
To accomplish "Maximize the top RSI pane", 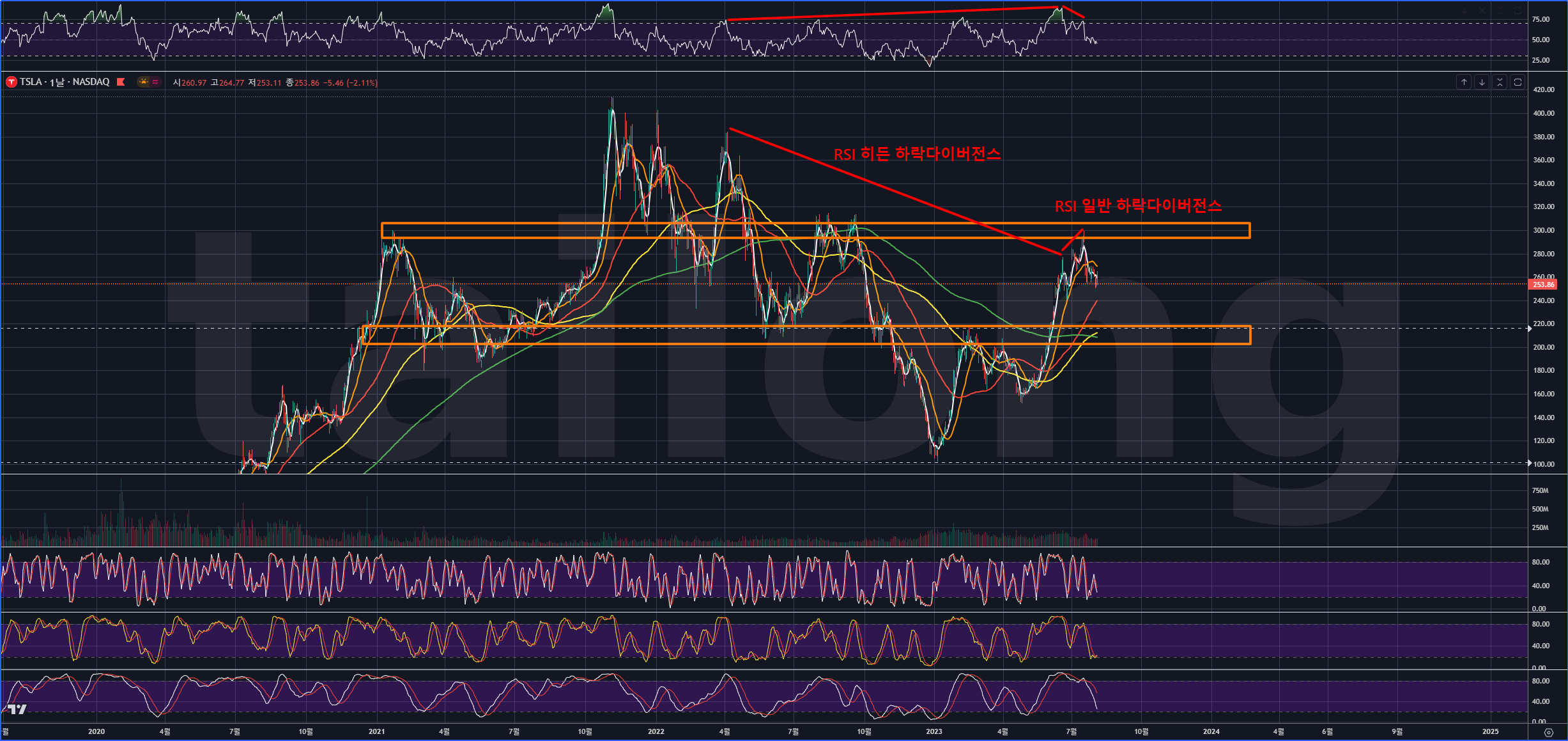I will [x=1518, y=11].
